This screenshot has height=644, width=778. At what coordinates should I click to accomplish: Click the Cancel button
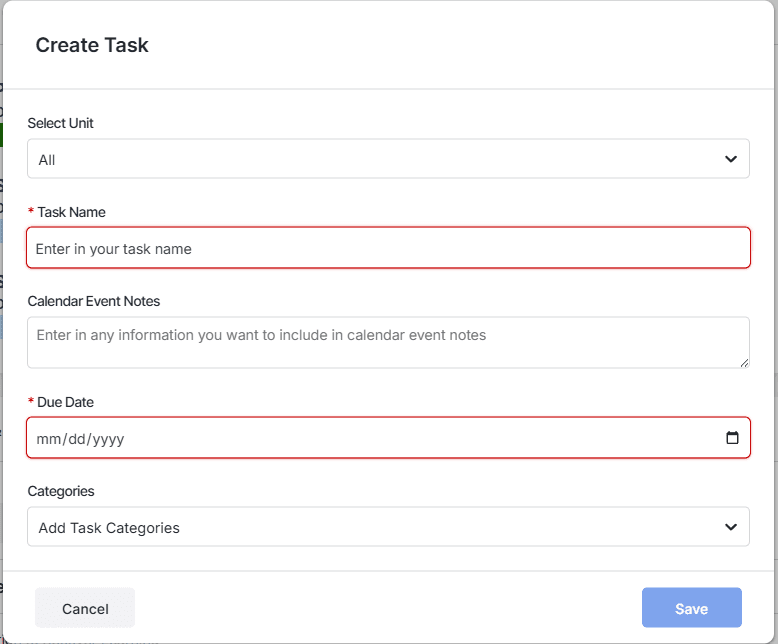[x=85, y=608]
